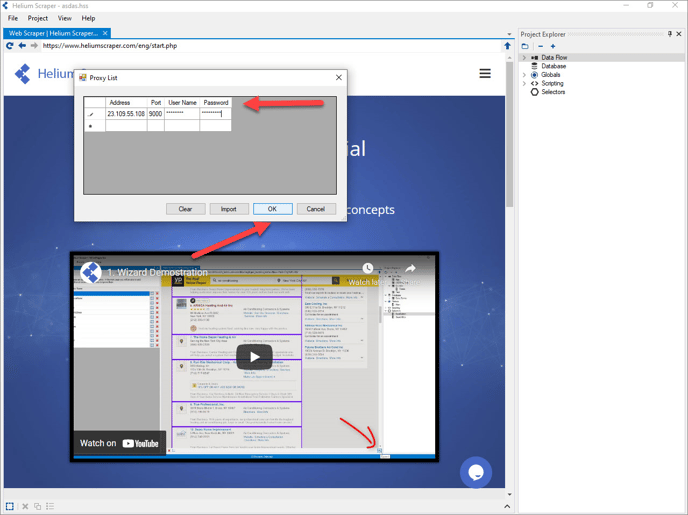
Task: Click the Import button in Proxy List
Action: [x=228, y=209]
